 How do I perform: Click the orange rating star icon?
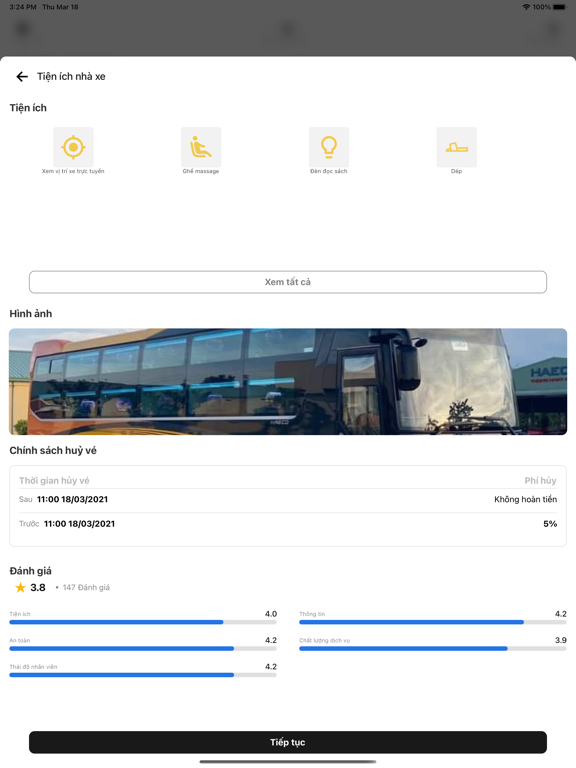20,587
